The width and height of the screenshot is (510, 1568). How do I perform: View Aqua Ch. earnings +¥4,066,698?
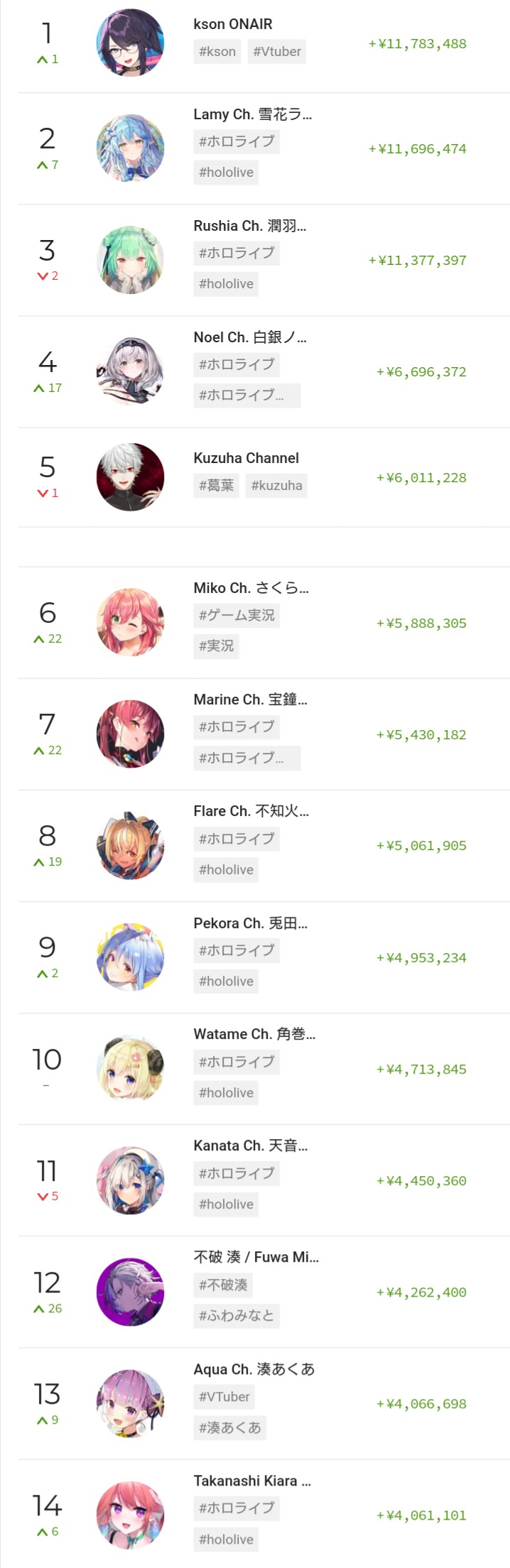click(x=421, y=1404)
